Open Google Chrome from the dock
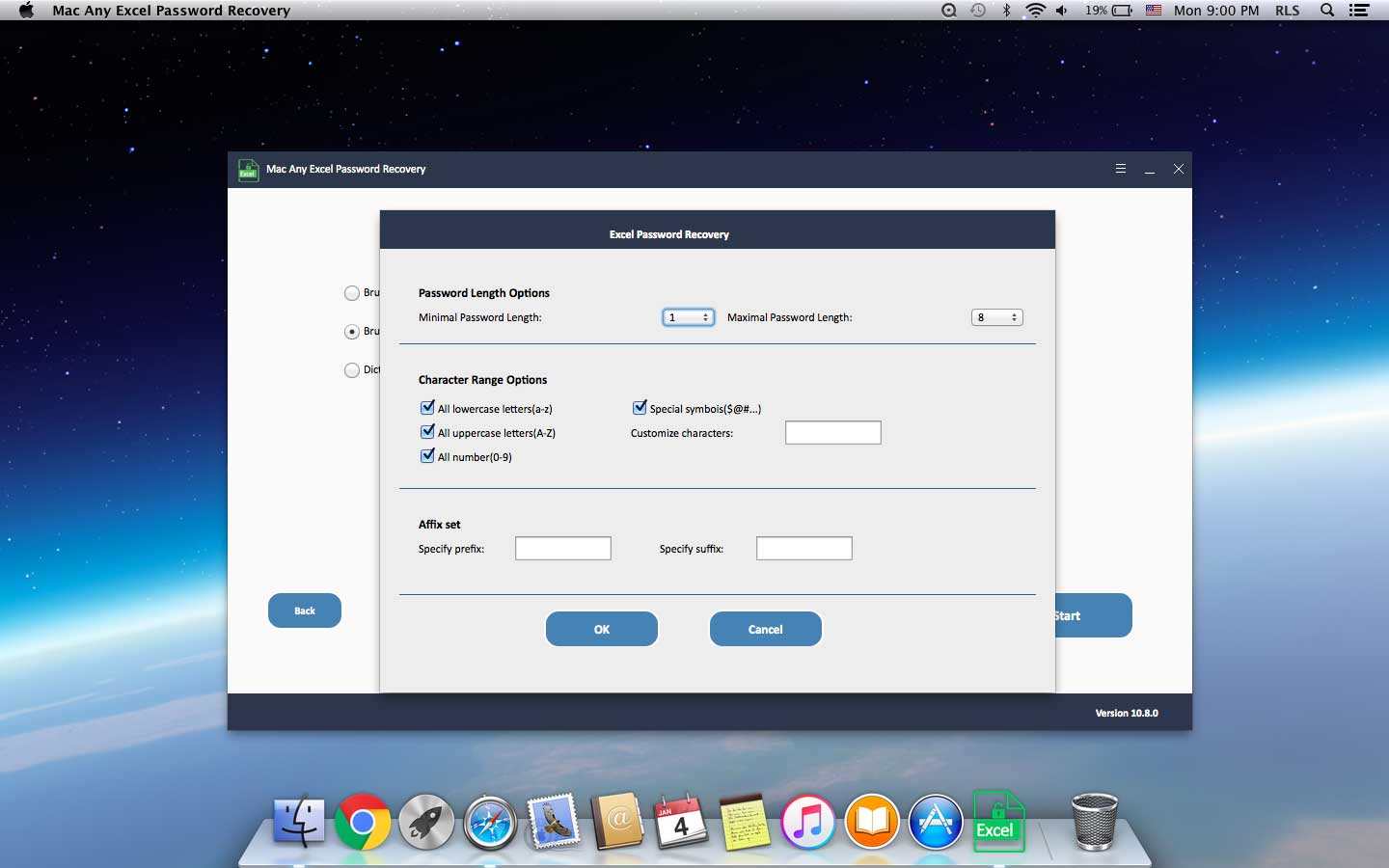This screenshot has width=1389, height=868. coord(363,822)
